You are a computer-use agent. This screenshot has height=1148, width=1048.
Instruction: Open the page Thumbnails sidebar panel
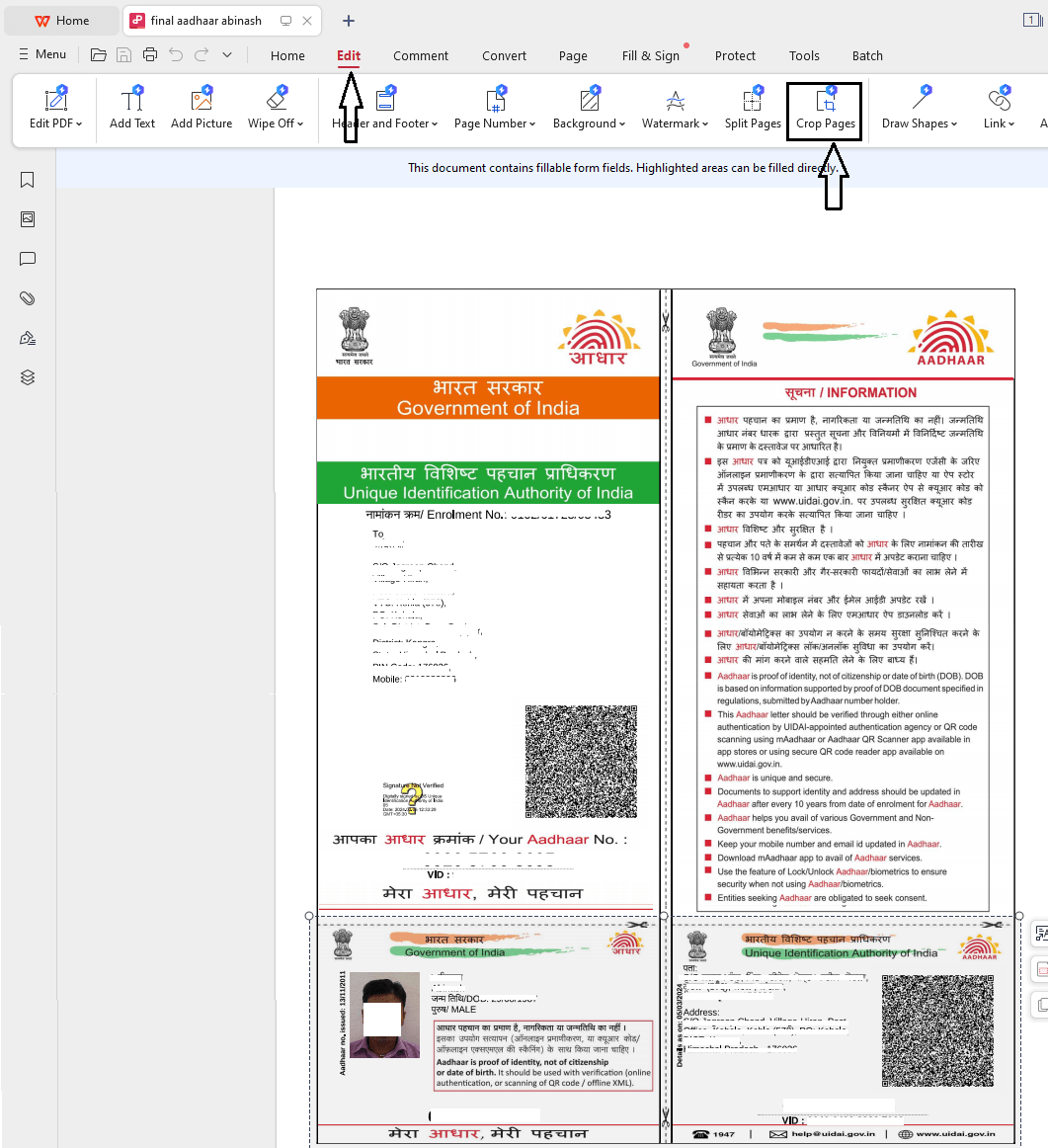(27, 219)
